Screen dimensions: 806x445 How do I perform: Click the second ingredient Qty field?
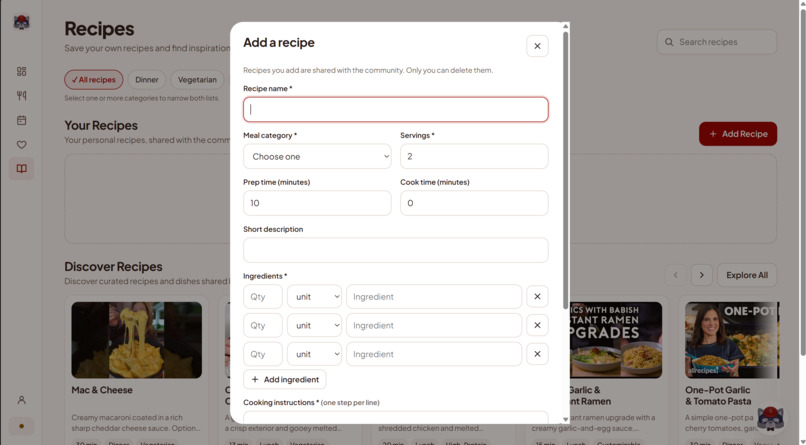coord(263,325)
